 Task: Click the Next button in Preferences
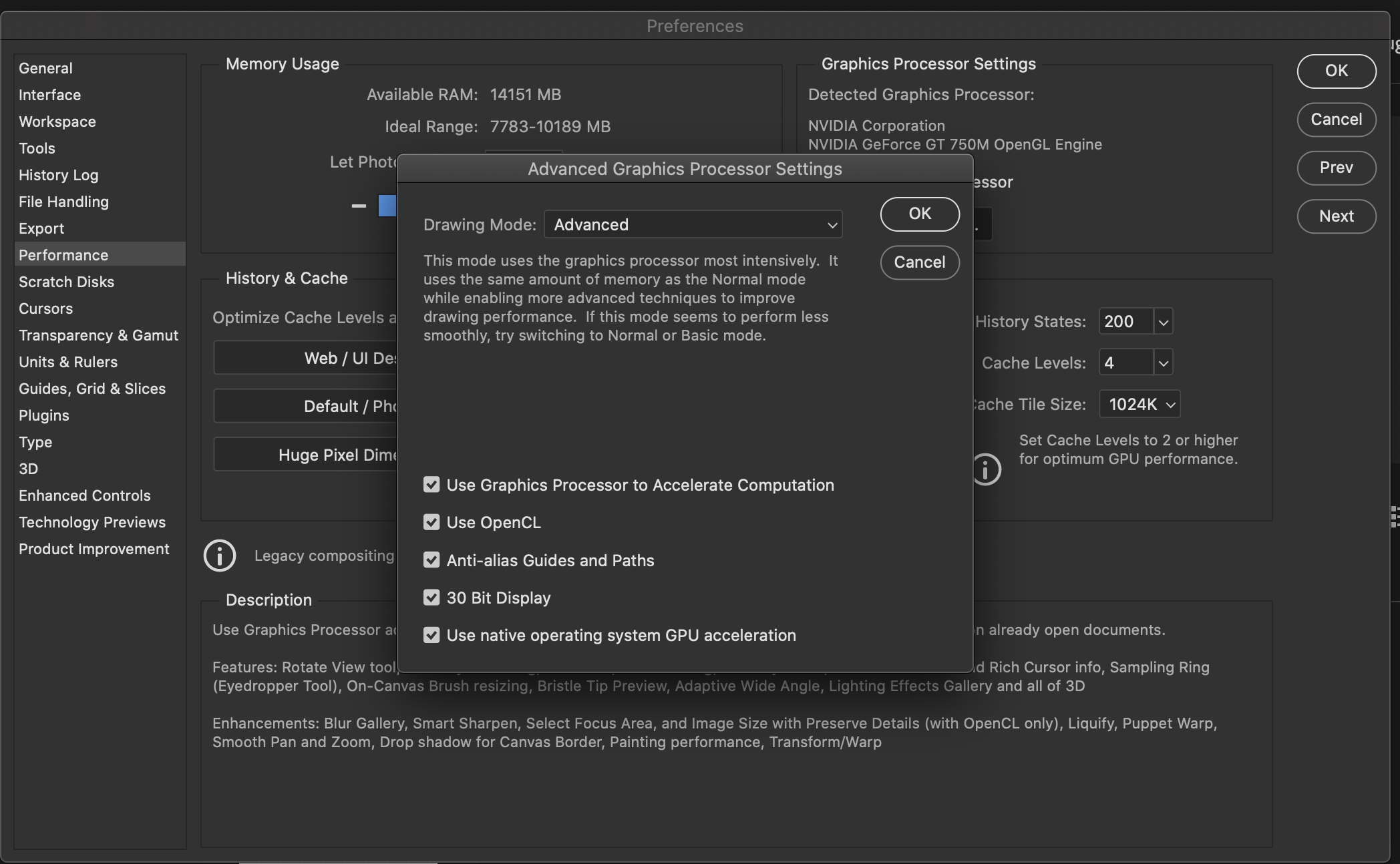click(1336, 216)
